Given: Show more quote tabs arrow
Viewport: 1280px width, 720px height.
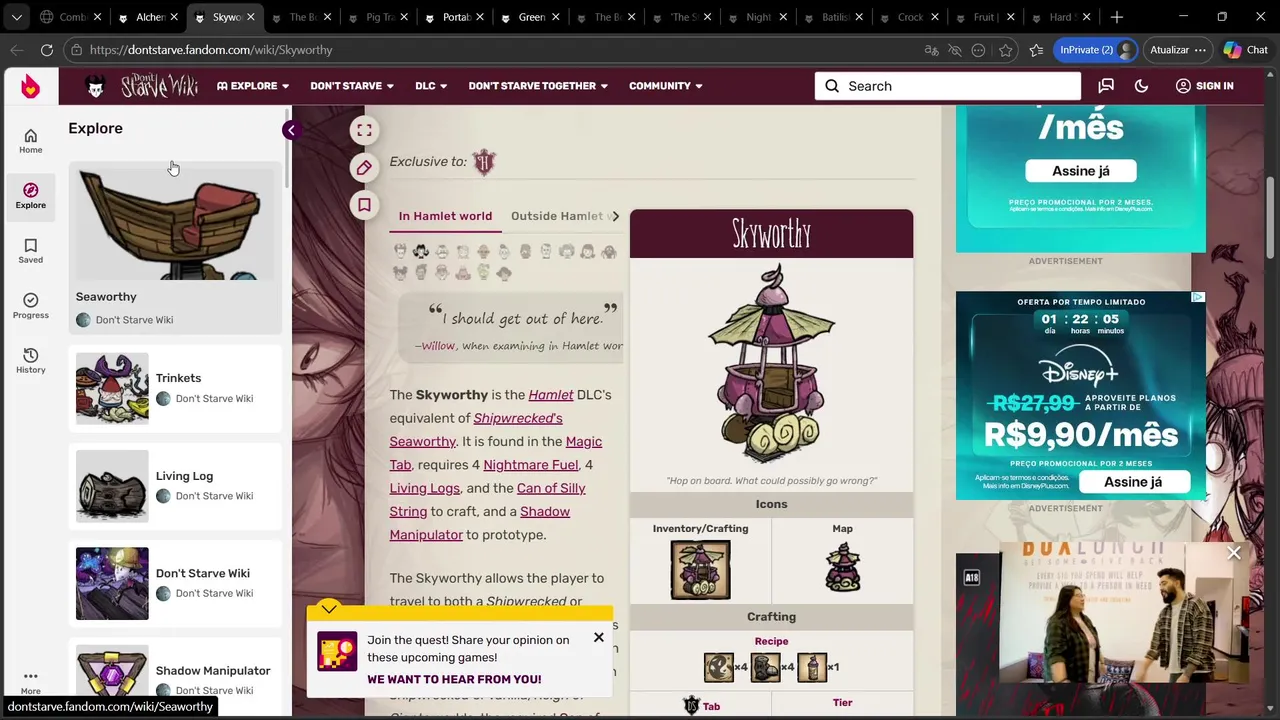Looking at the screenshot, I should point(615,216).
